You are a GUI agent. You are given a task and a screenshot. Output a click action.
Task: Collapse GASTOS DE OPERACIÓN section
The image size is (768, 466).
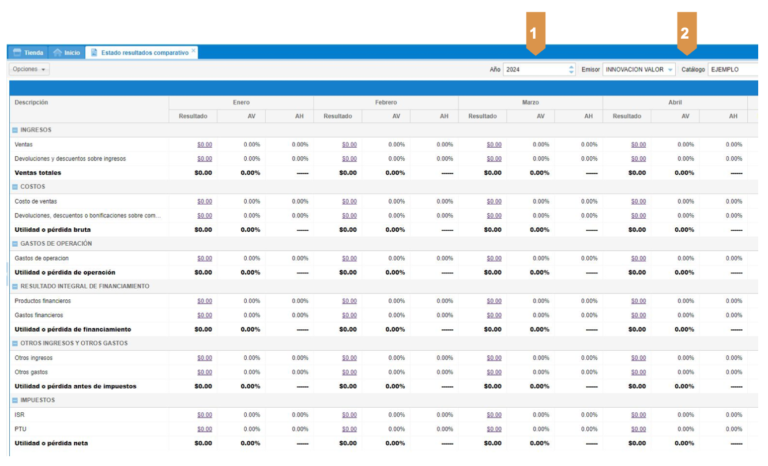coord(15,243)
